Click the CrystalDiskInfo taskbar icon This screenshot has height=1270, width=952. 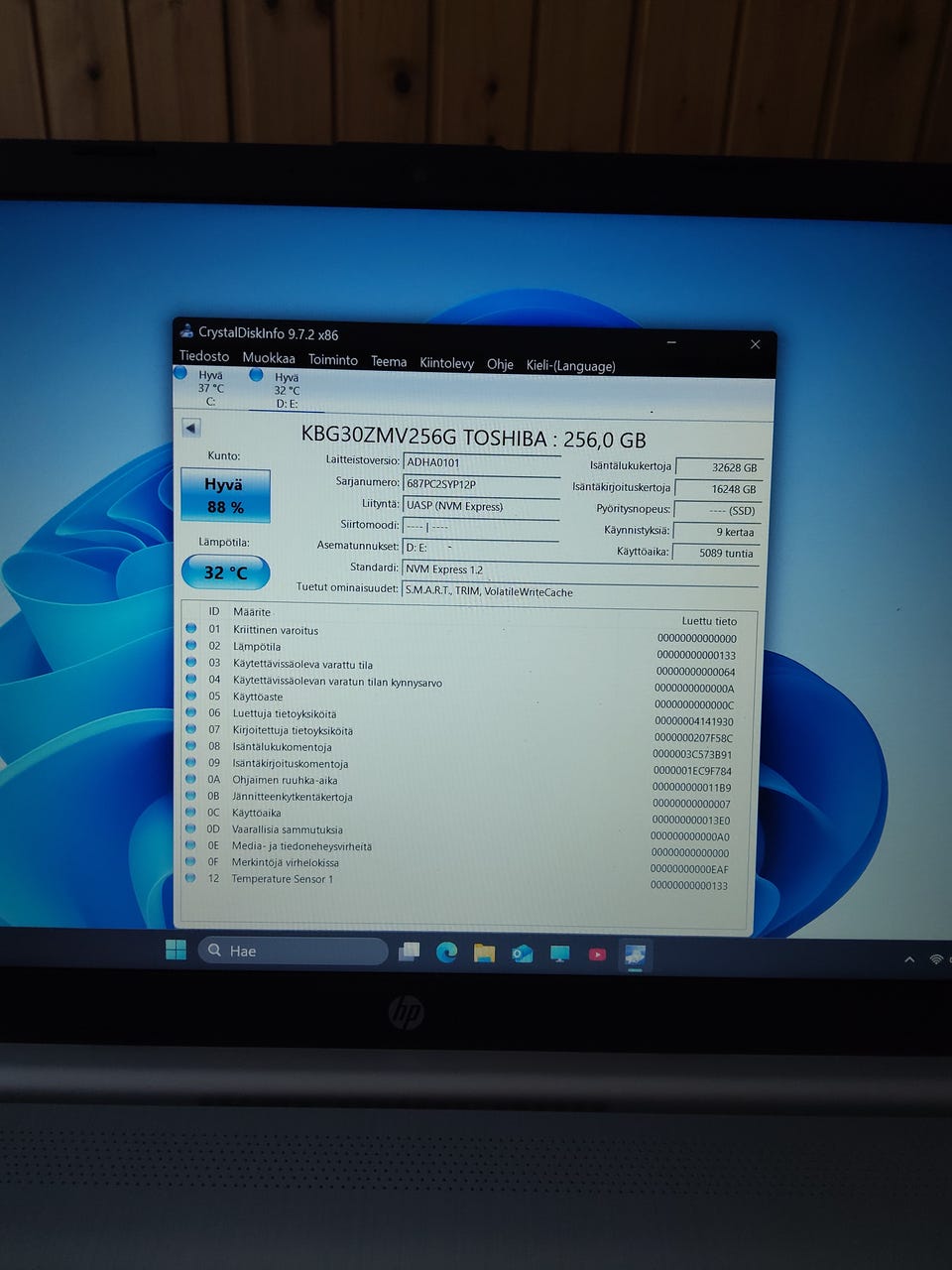[x=635, y=955]
